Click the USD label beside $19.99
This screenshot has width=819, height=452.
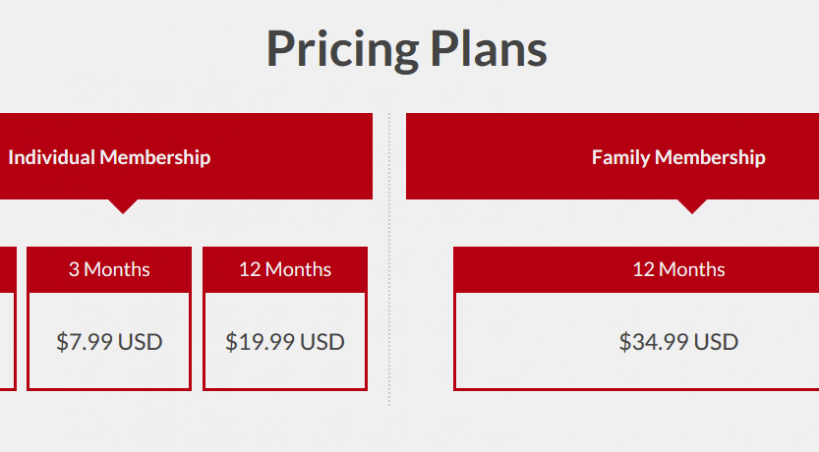pos(322,342)
